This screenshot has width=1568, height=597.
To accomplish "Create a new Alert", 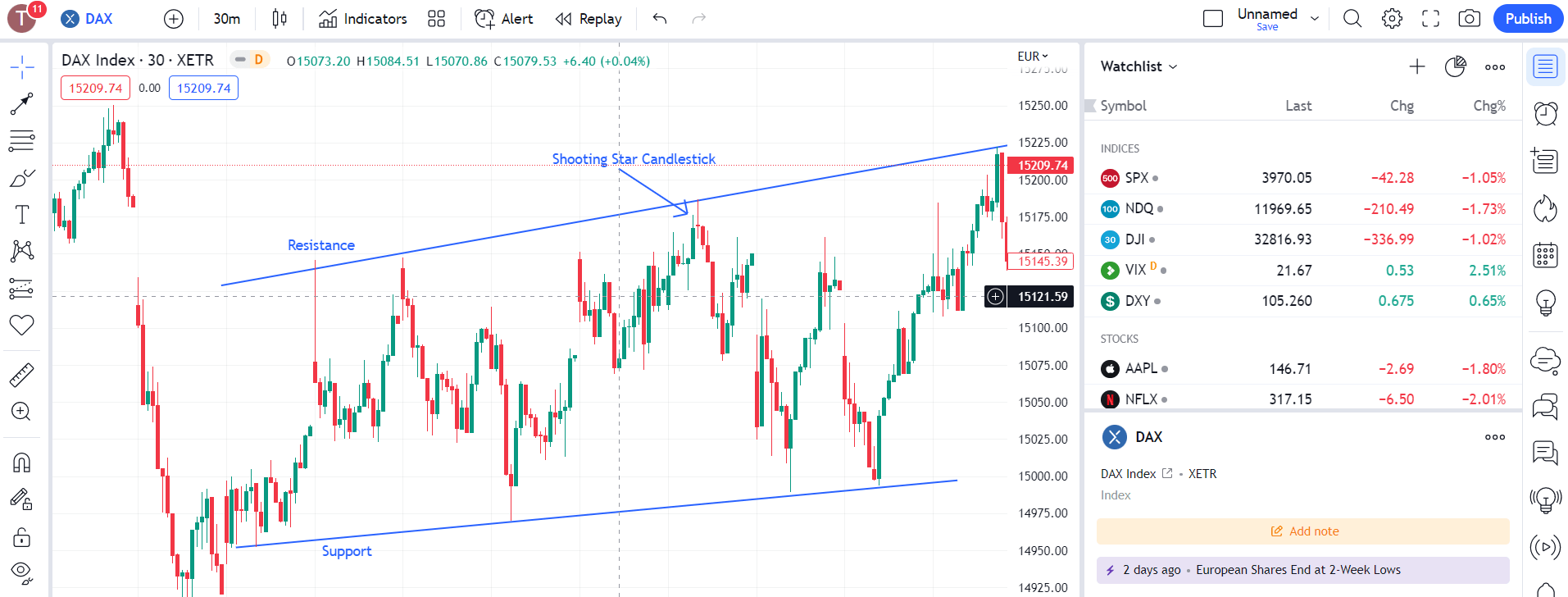I will 504,19.
